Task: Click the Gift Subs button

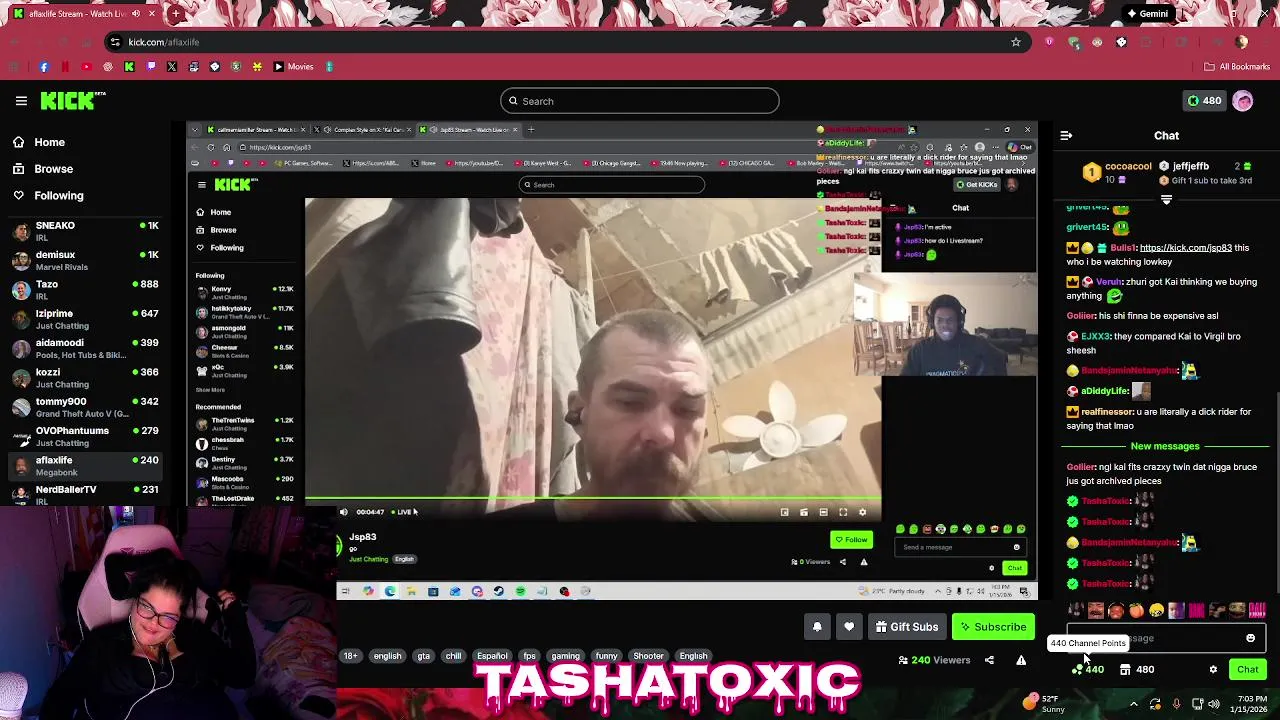Action: pos(907,627)
